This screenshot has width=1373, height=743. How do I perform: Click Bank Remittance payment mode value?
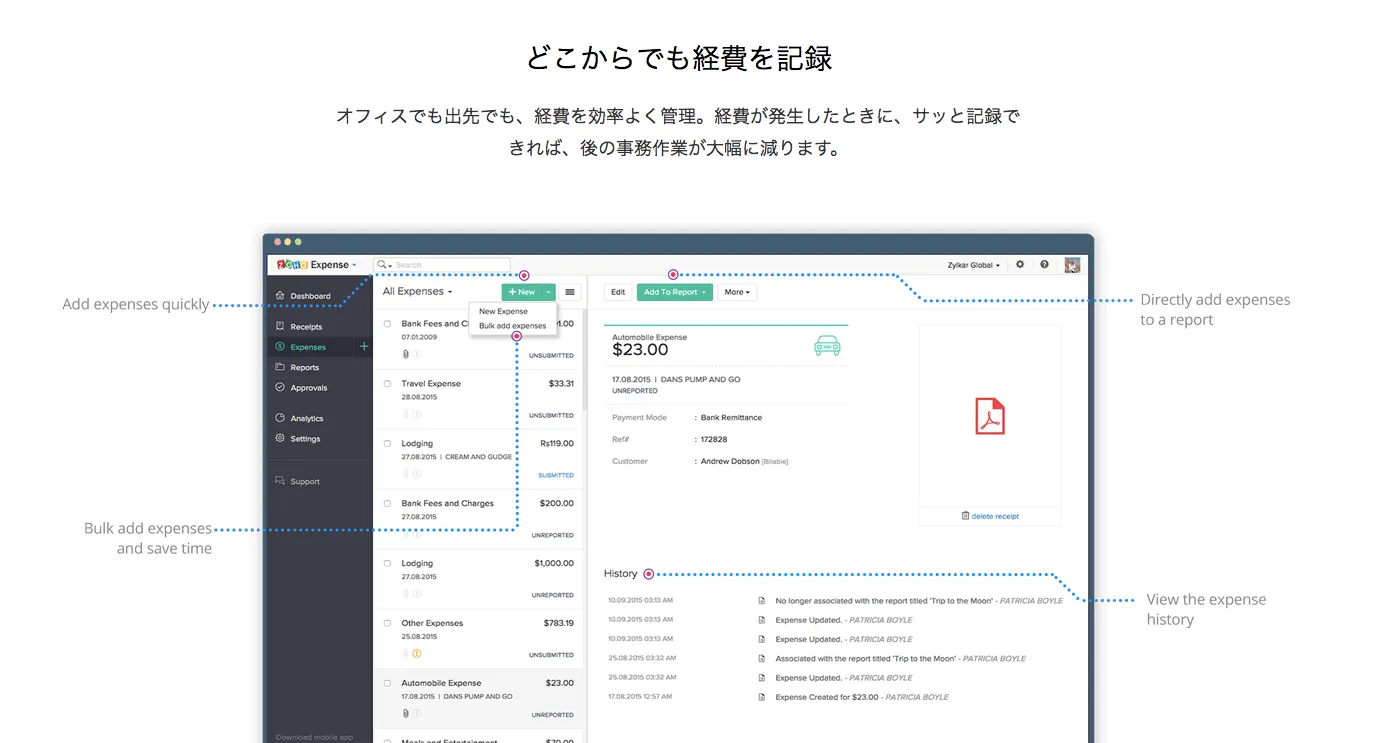pos(731,418)
